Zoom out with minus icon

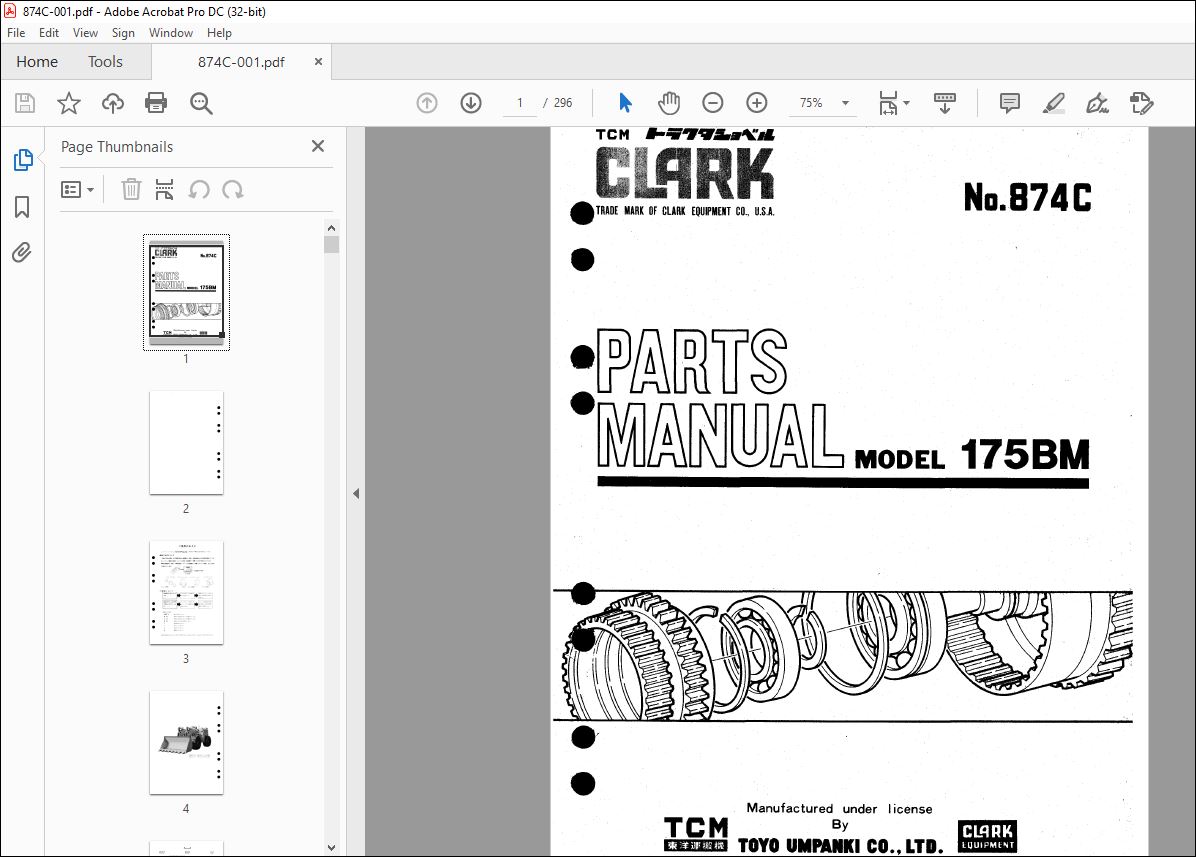coord(712,103)
